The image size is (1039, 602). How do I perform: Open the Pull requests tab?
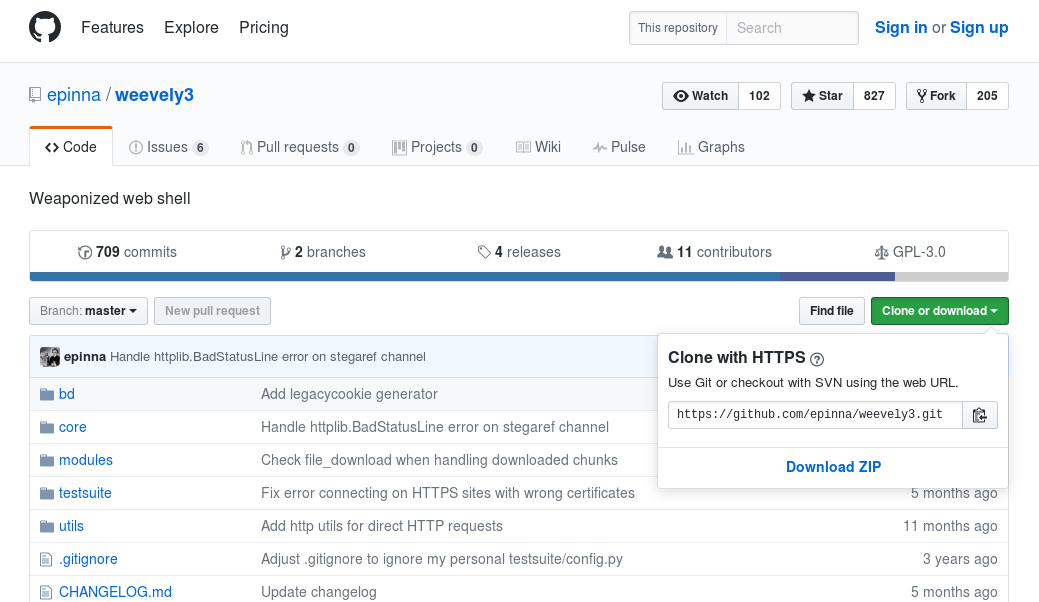[x=300, y=147]
